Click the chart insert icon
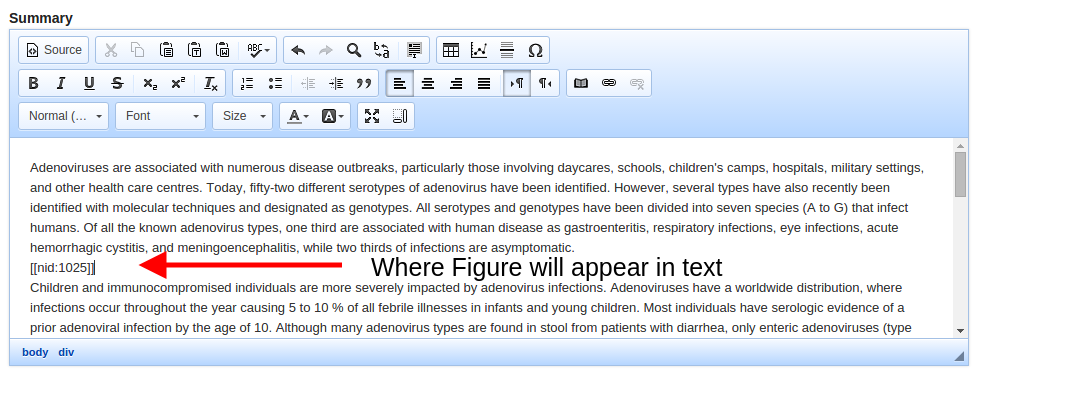 tap(479, 50)
